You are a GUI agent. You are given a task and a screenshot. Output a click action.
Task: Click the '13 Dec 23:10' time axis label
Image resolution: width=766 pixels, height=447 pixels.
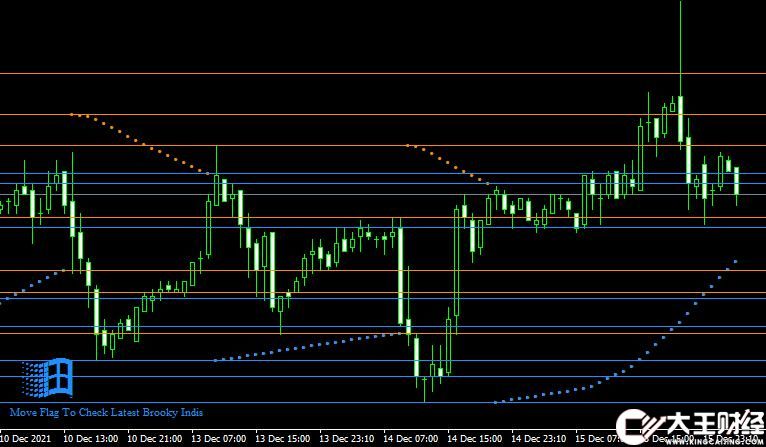click(346, 439)
